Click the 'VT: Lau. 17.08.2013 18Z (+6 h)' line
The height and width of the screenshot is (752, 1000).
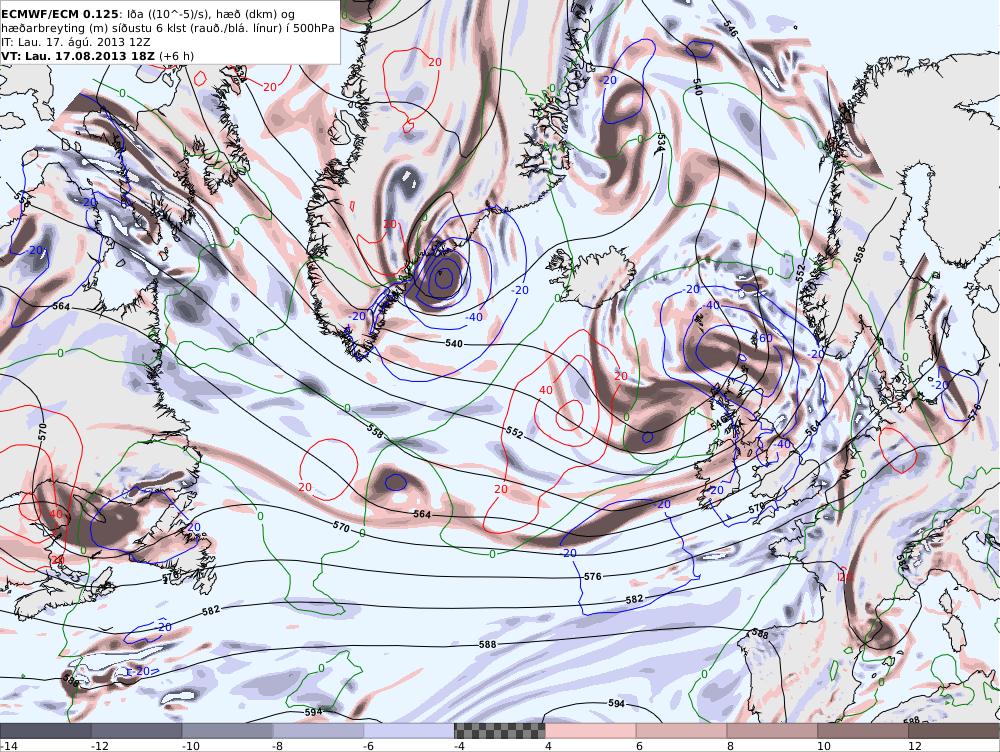pos(98,56)
